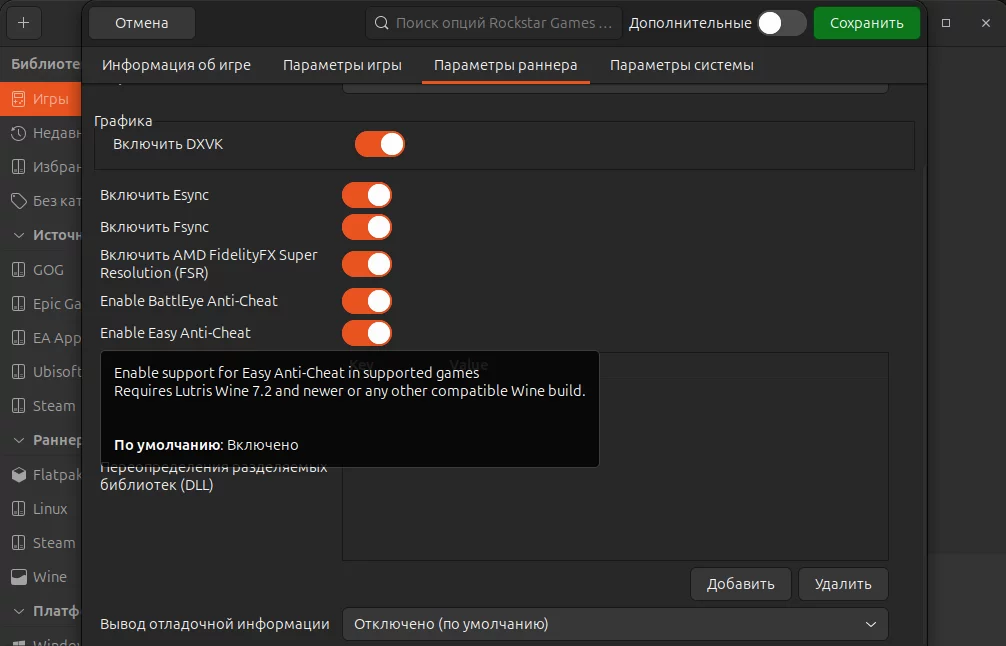This screenshot has height=646, width=1006.
Task: Click Enable BattlEye Anti-Cheat label
Action: click(x=189, y=301)
